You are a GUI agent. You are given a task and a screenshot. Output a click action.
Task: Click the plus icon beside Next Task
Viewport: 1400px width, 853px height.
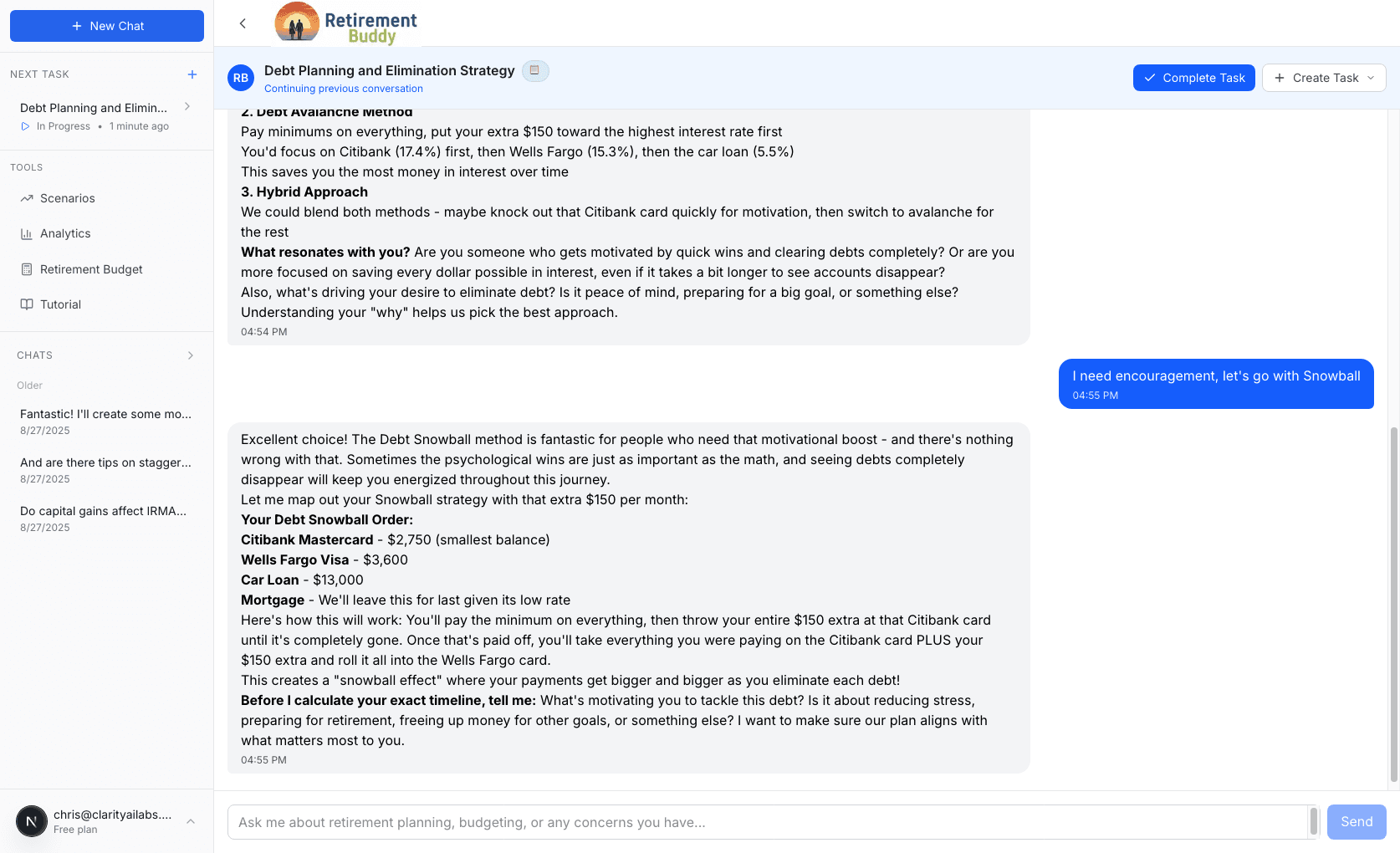click(192, 74)
